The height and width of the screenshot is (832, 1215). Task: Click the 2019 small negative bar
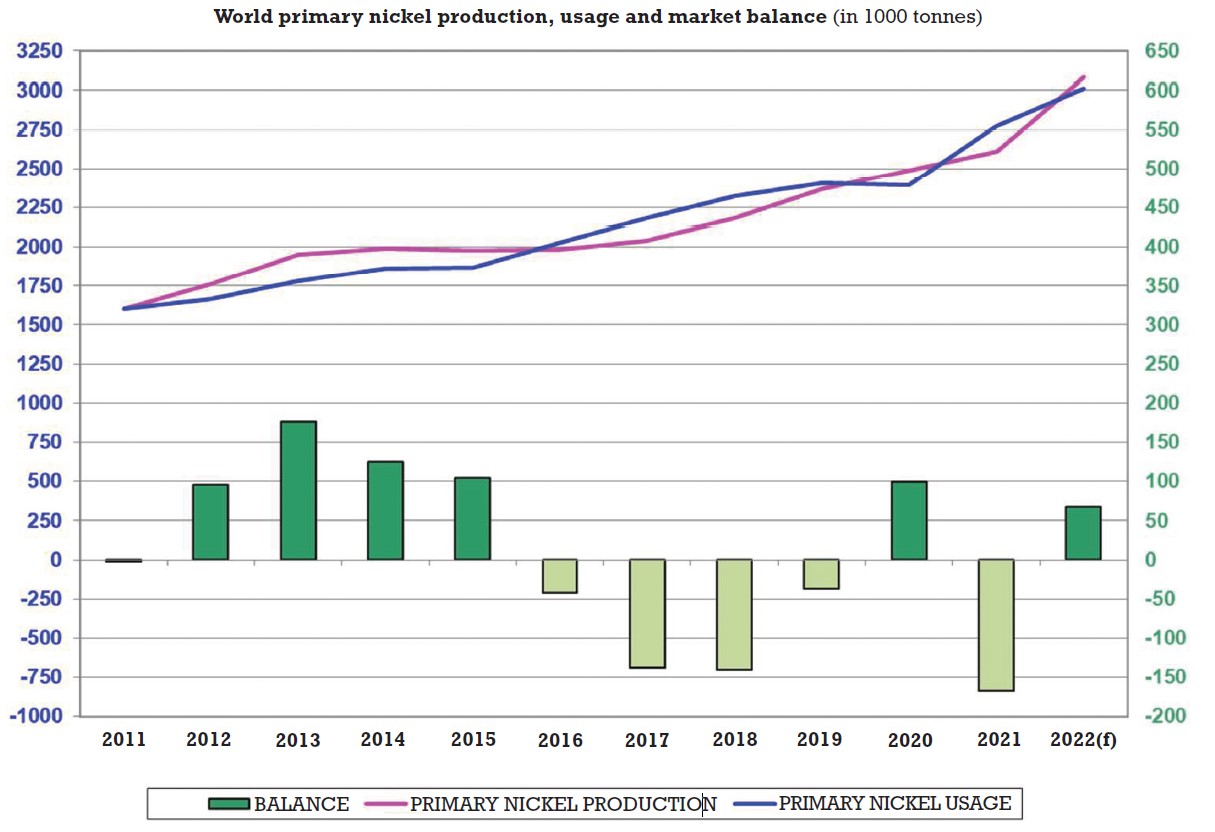click(x=821, y=575)
